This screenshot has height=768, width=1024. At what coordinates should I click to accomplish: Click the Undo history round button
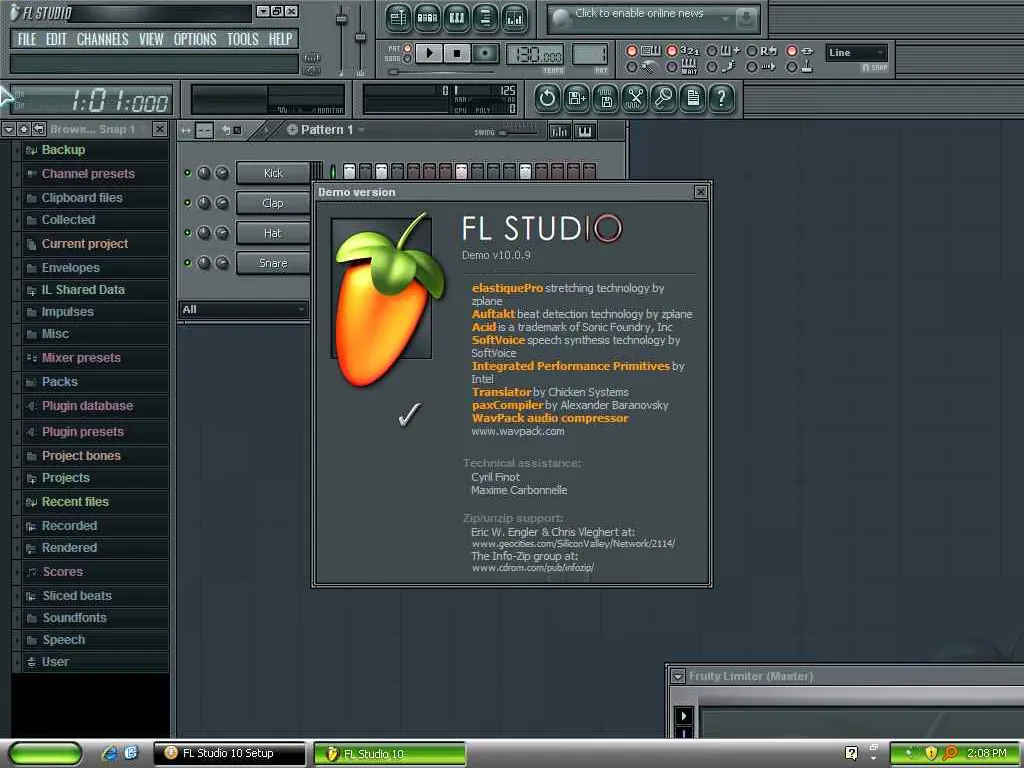(547, 99)
